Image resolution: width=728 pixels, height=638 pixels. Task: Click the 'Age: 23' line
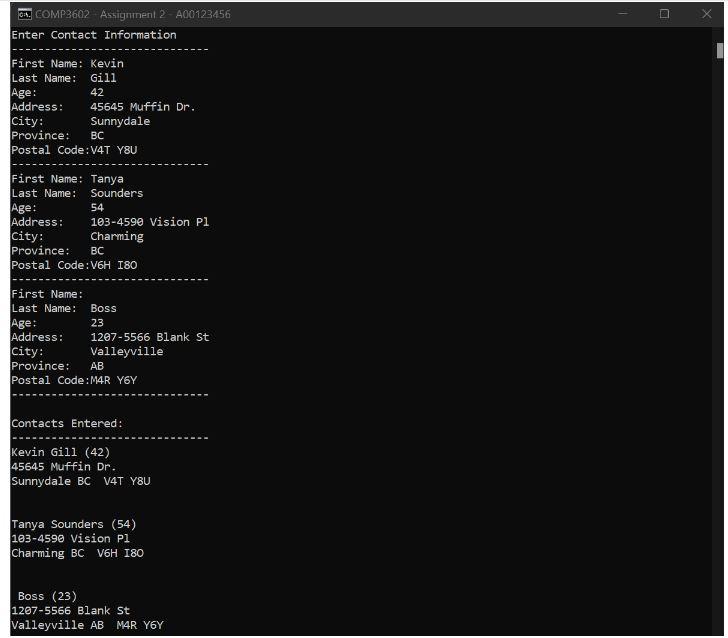point(58,323)
